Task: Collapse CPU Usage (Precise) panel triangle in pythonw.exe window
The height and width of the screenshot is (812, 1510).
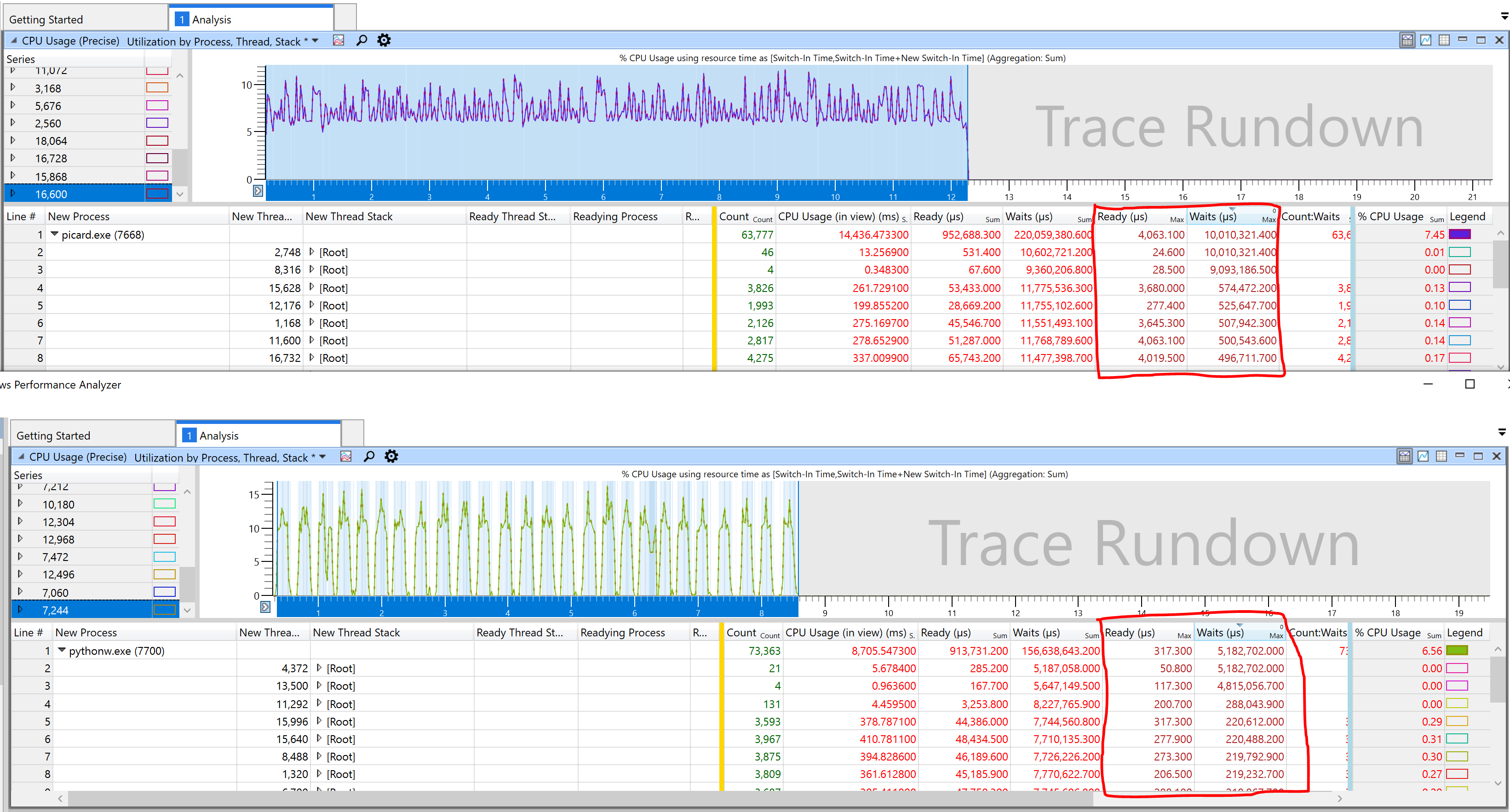Action: click(21, 457)
